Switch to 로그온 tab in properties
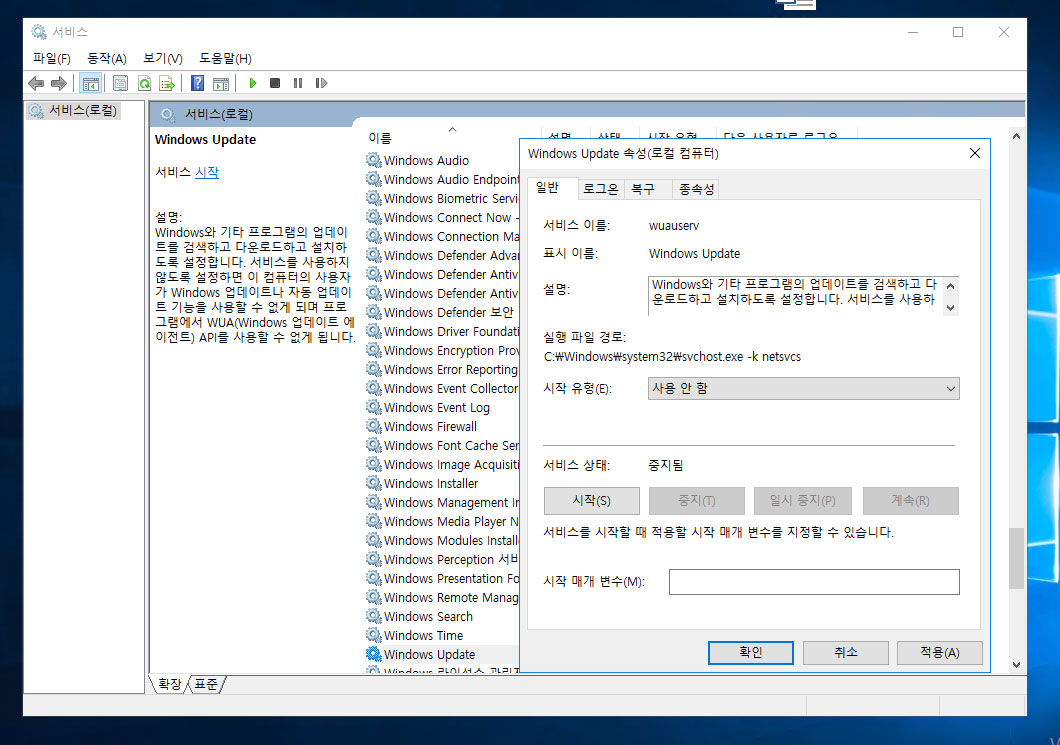 tap(600, 189)
